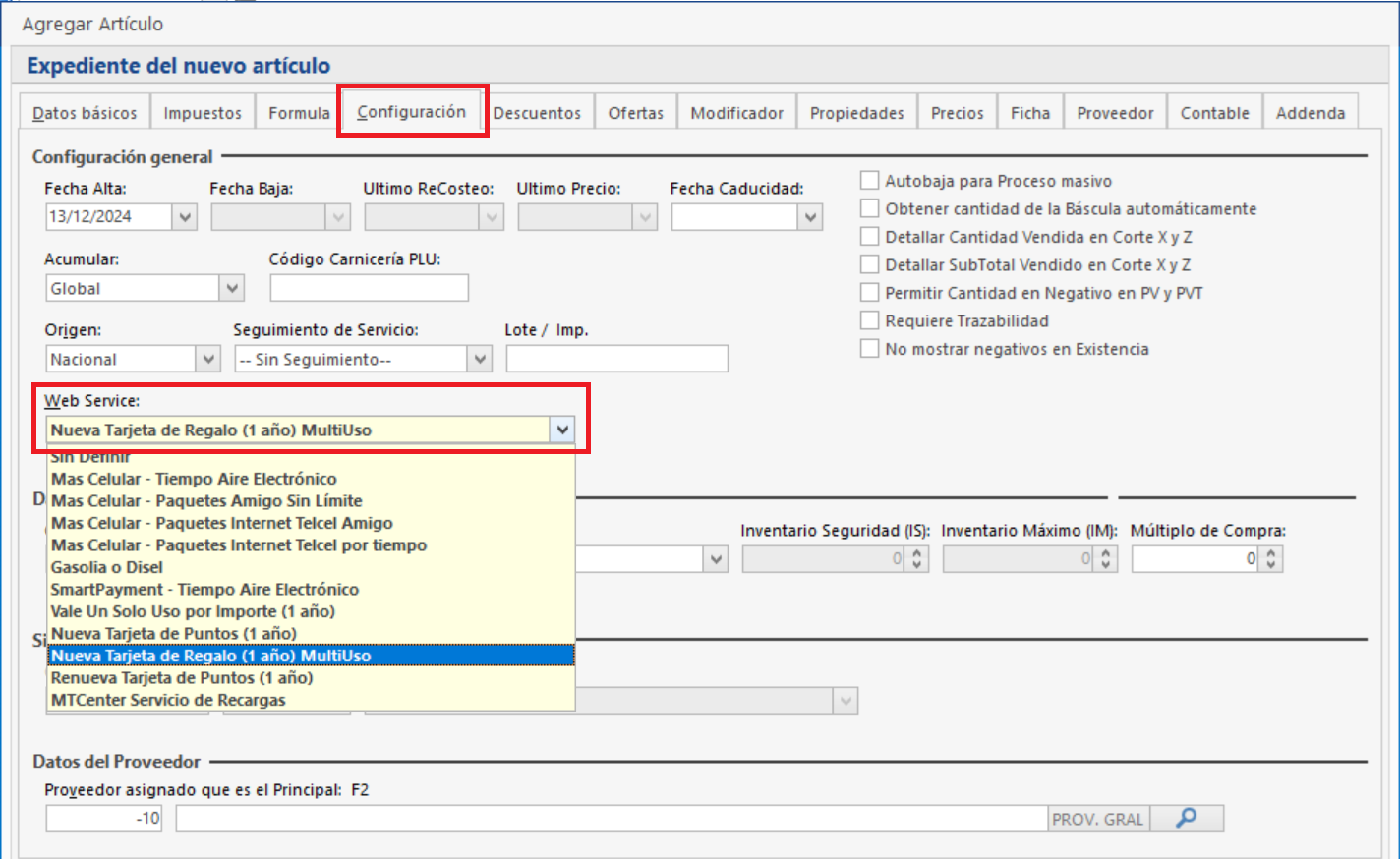The image size is (1400, 859).
Task: Pick Nueva Tarjeta de Puntos (1 año)
Action: pos(311,634)
